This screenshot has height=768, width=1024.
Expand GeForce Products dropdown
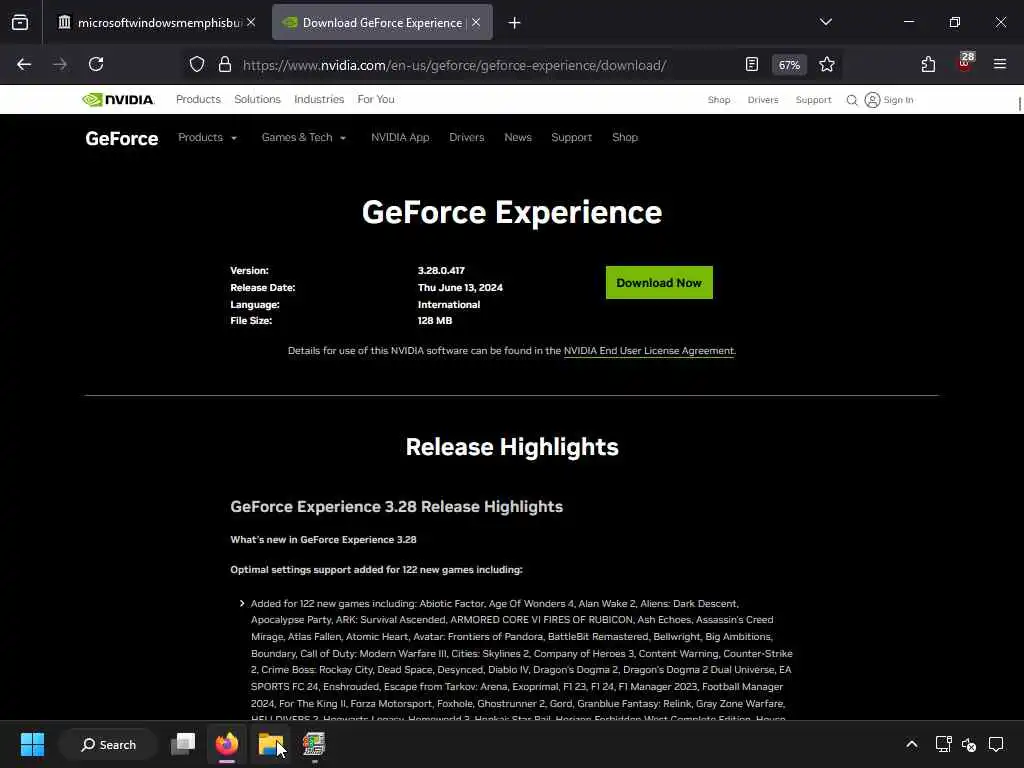pos(207,137)
